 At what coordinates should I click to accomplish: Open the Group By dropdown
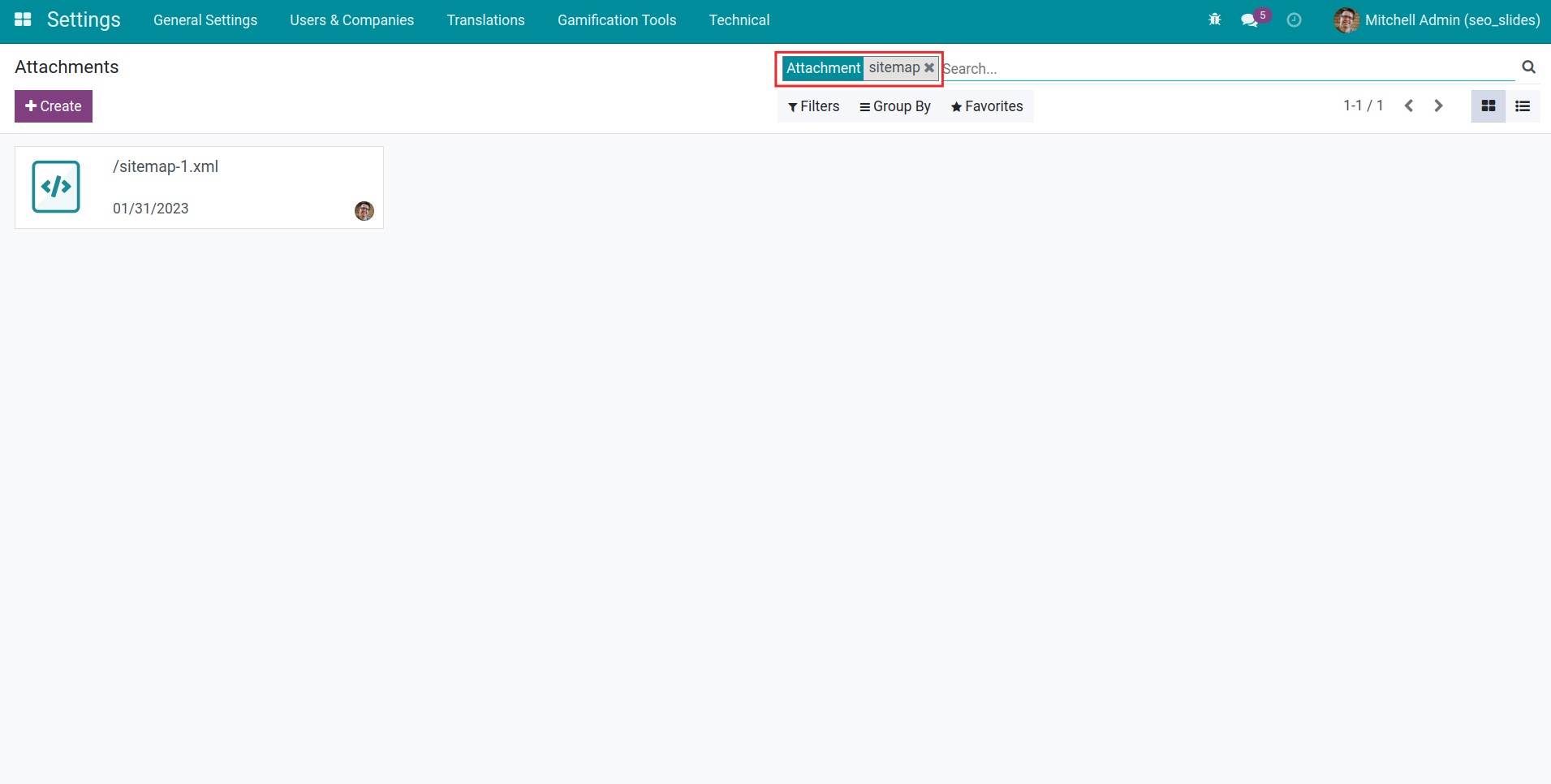click(895, 106)
